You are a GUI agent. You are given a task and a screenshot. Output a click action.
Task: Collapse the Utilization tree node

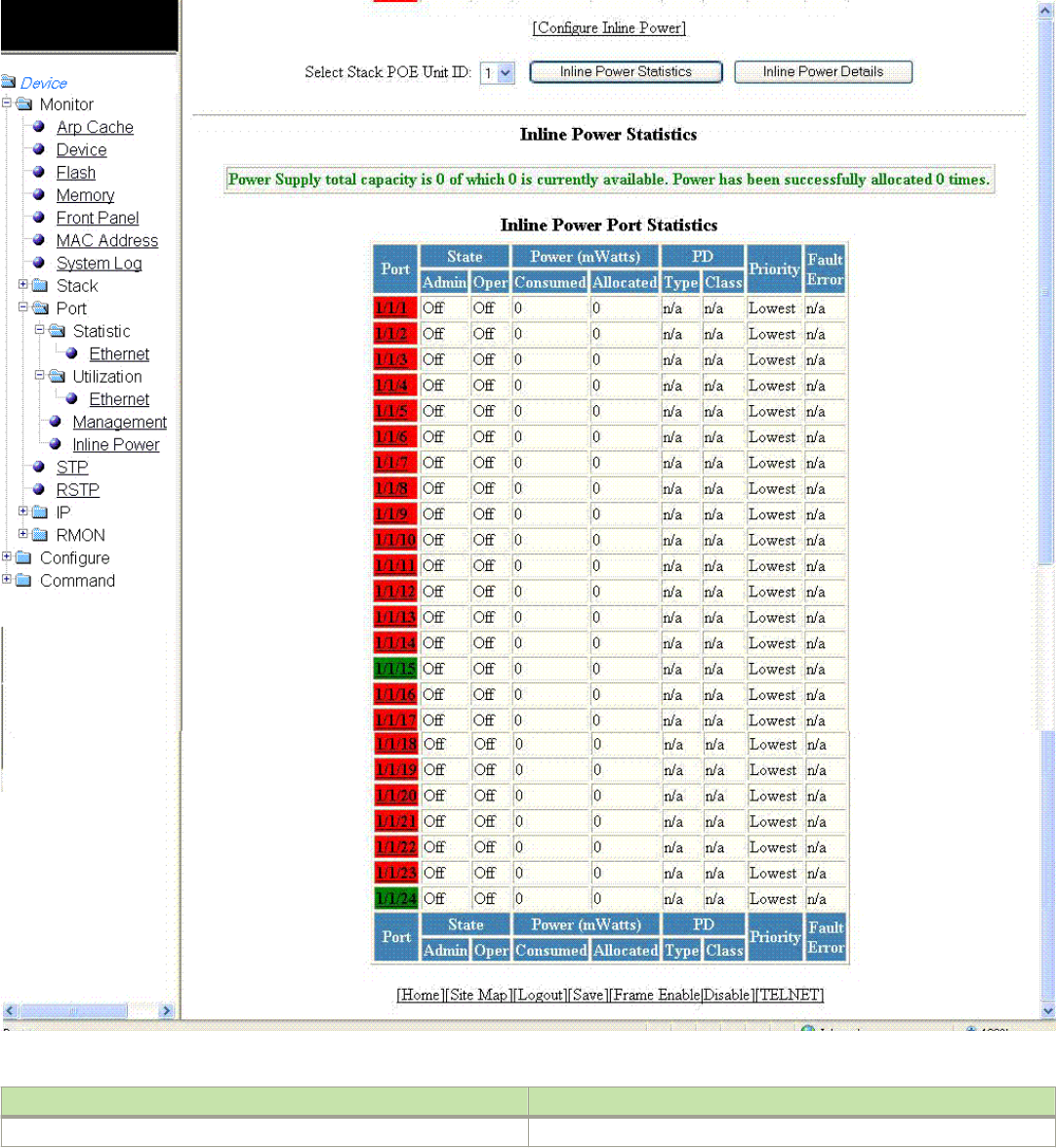39,375
